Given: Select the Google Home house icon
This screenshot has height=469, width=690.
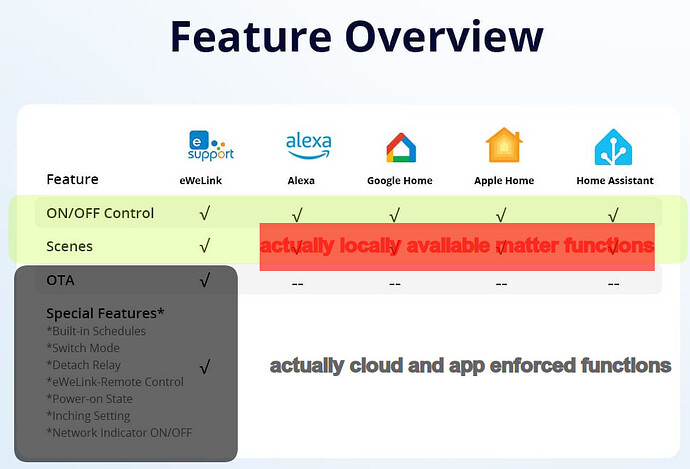Looking at the screenshot, I should (401, 147).
